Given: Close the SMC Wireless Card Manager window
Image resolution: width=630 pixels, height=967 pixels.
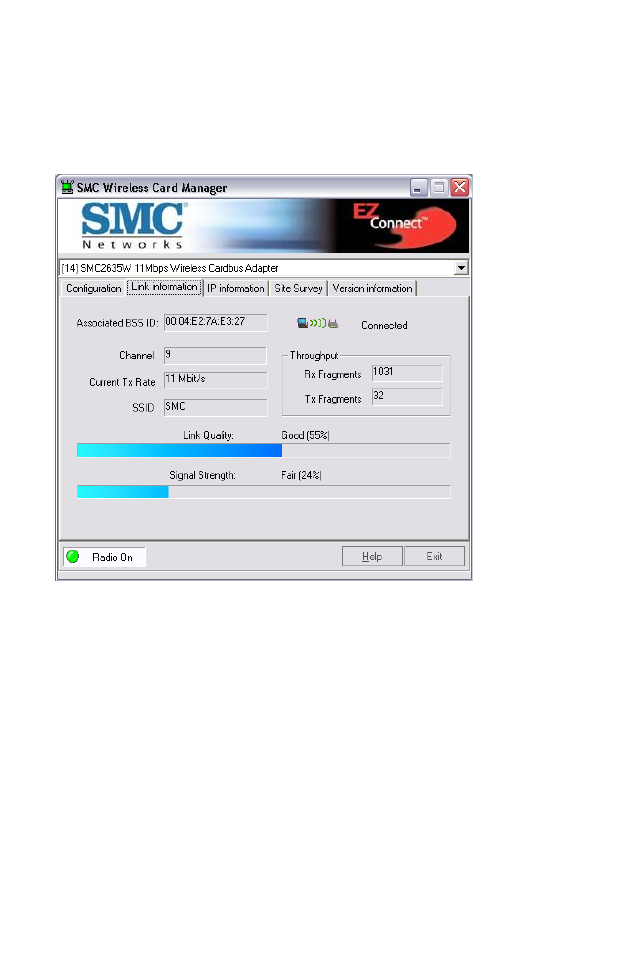Looking at the screenshot, I should coord(459,187).
